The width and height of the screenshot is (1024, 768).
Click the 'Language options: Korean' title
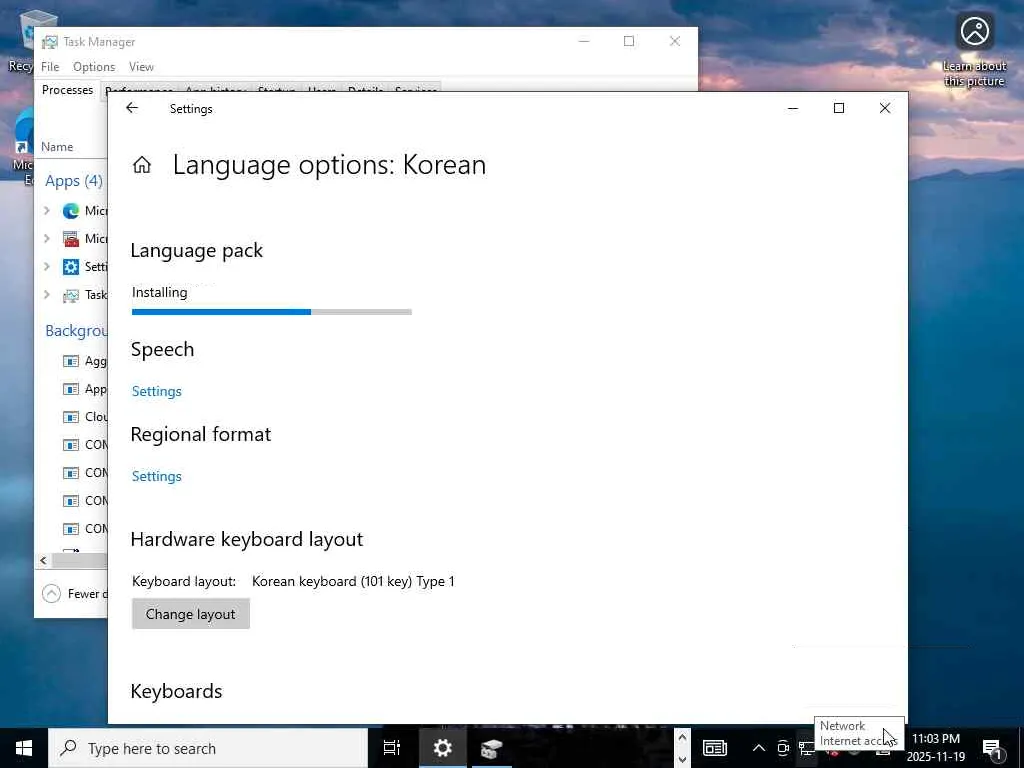329,165
